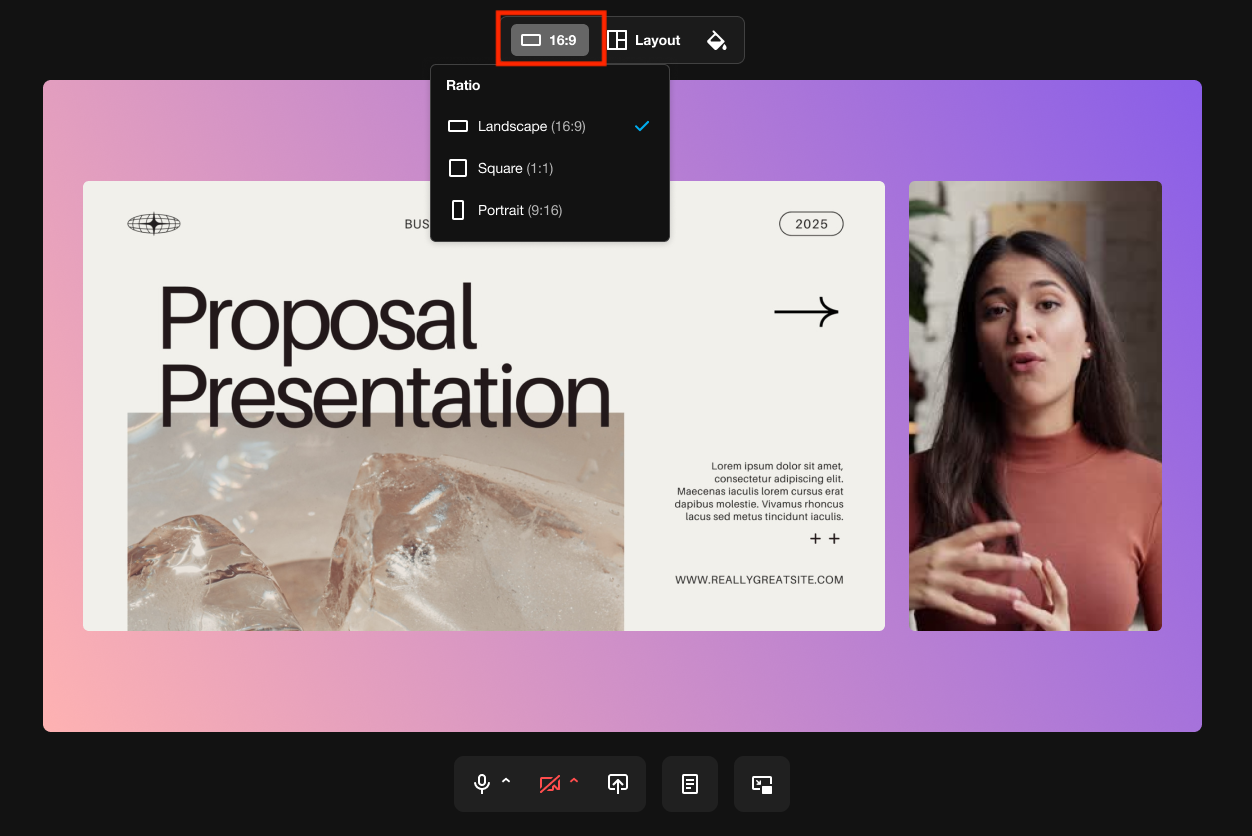Select the Proposal Presentation slide title
1252x836 pixels.
click(x=384, y=355)
